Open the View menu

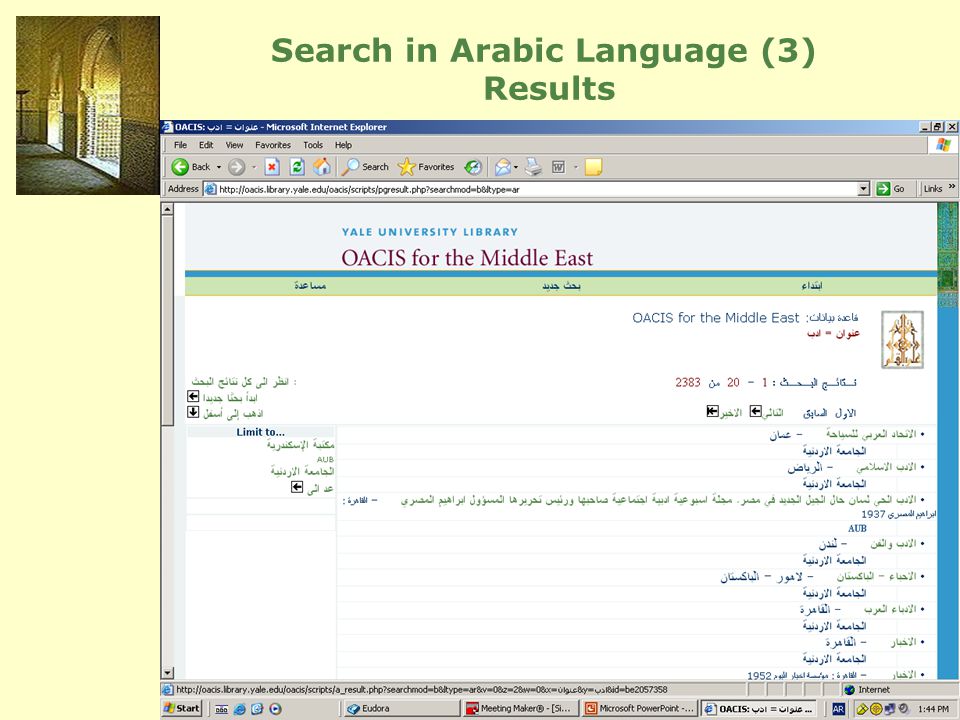pos(234,145)
